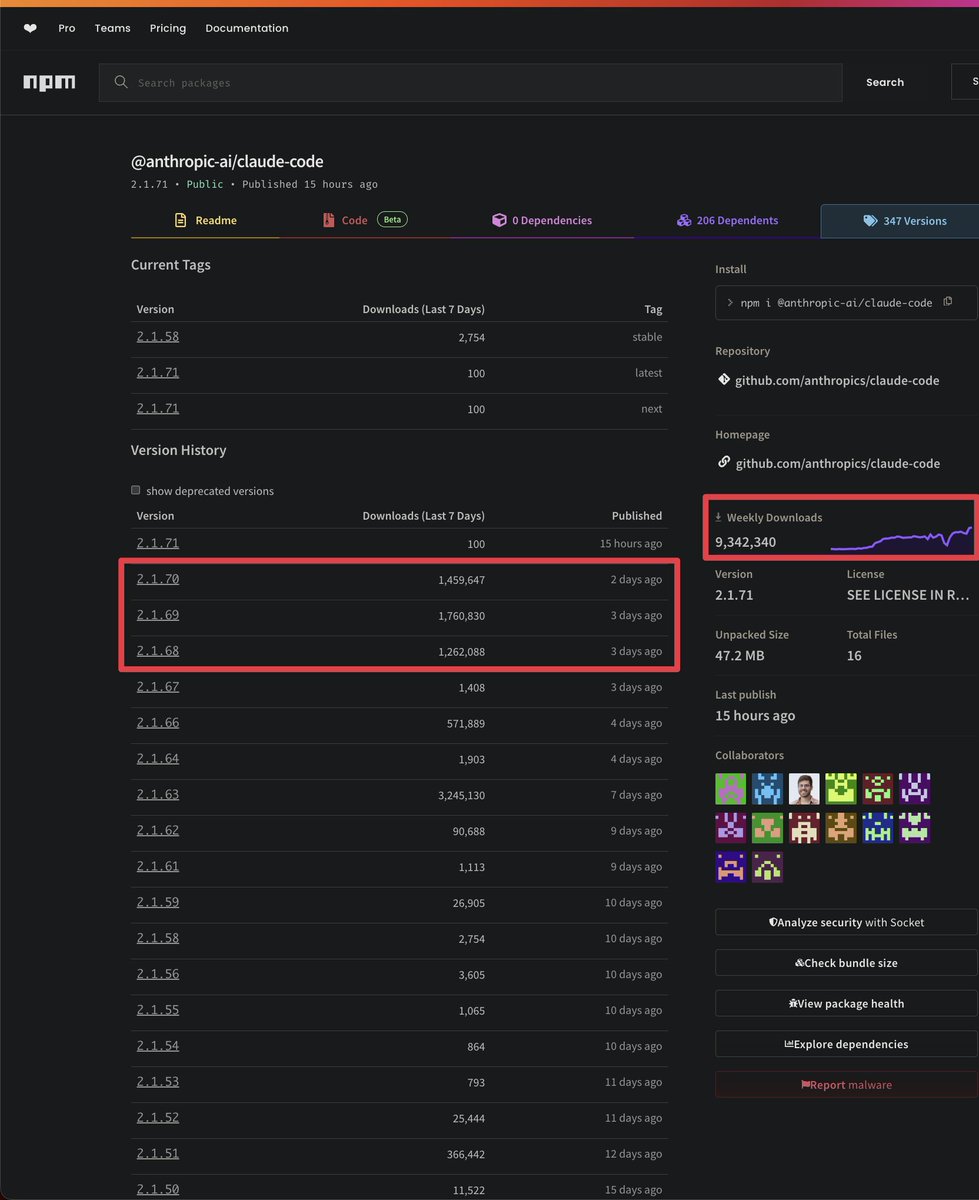Screen dimensions: 979x1200
Task: Click the Search button
Action: 885,82
